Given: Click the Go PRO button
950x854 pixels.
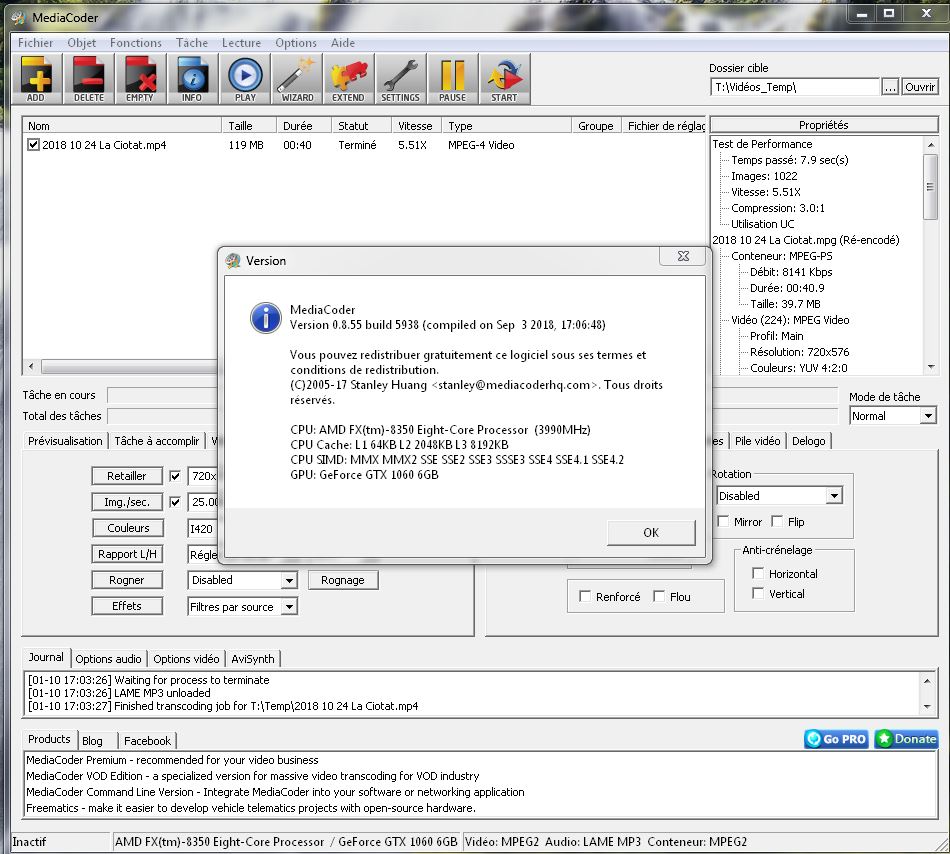Looking at the screenshot, I should (x=836, y=739).
